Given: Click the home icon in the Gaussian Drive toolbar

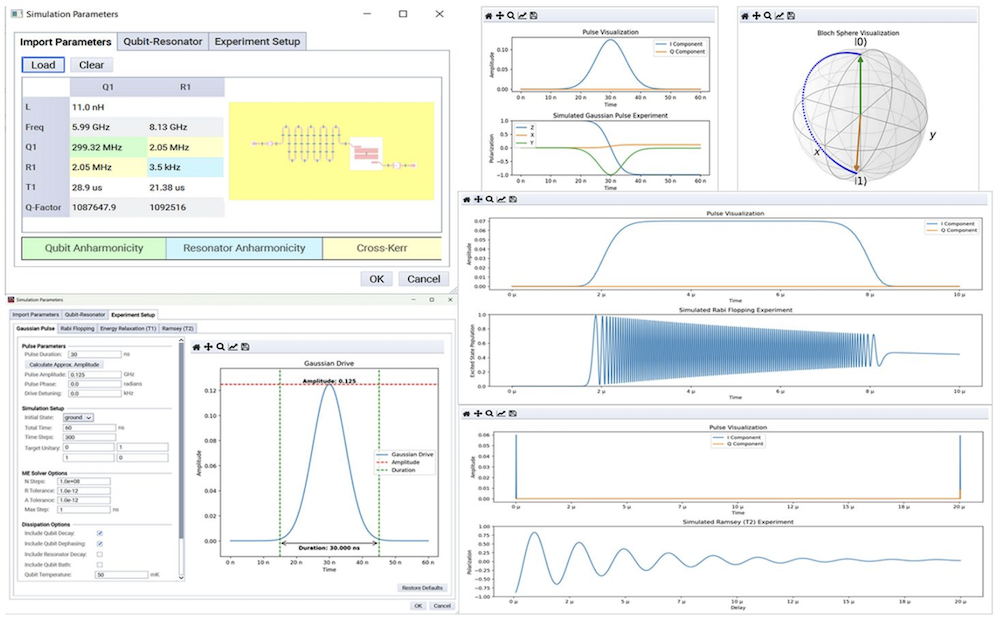Looking at the screenshot, I should (x=197, y=347).
